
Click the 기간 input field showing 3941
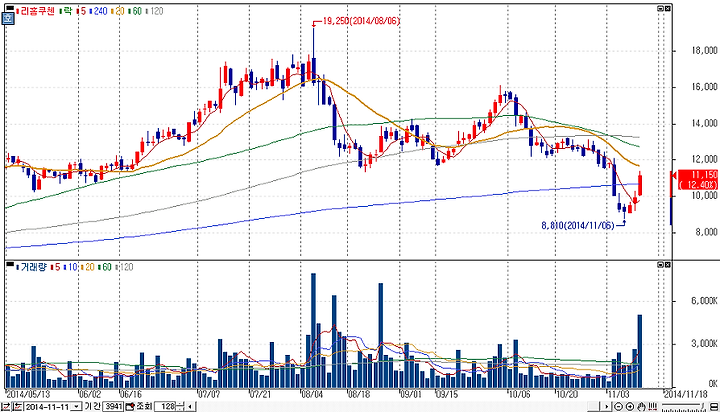[113, 406]
